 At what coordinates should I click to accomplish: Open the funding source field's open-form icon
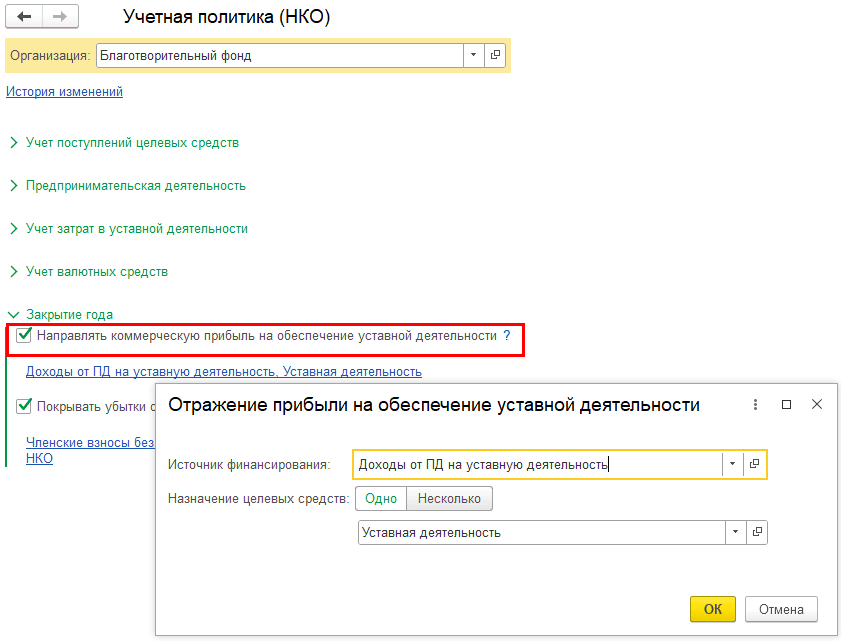point(755,464)
